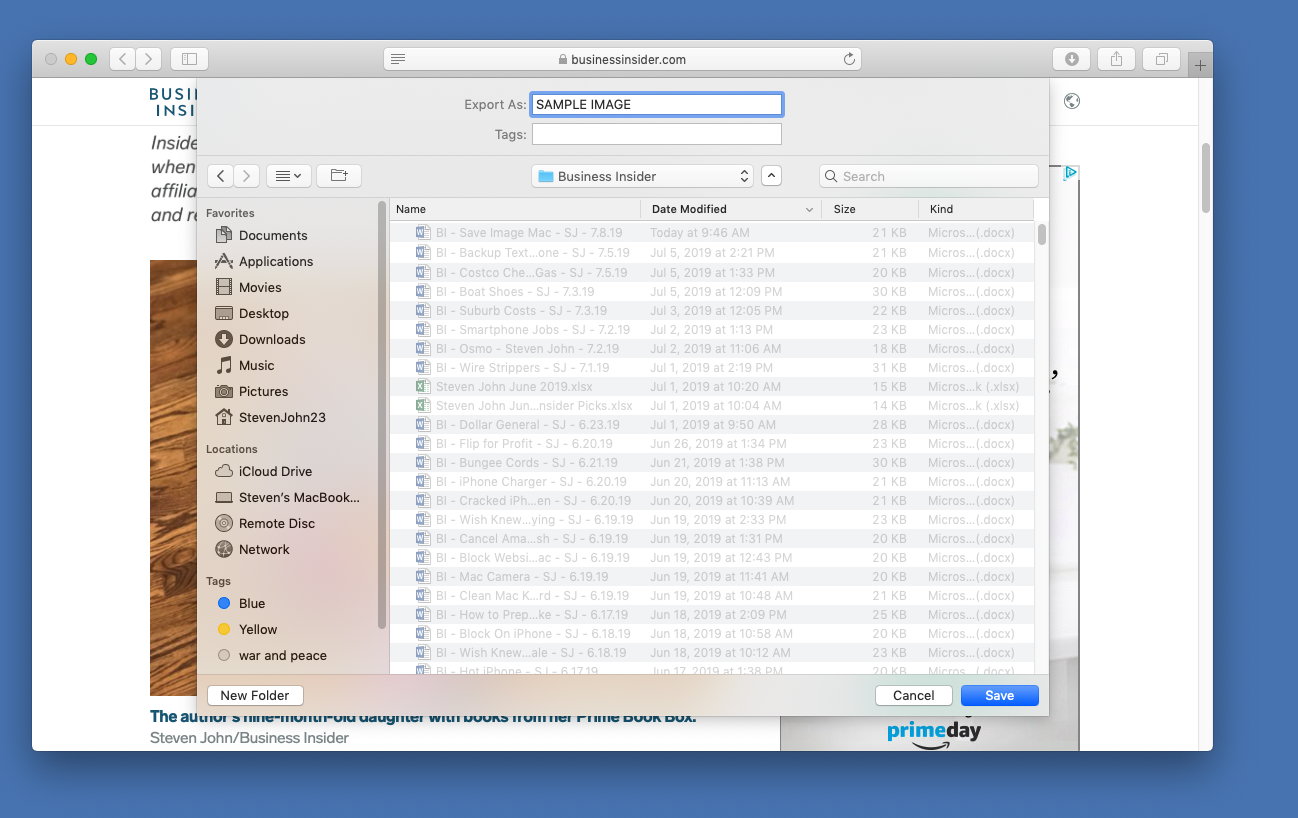The height and width of the screenshot is (818, 1298).
Task: Sort files by Size column
Action: tap(870, 209)
